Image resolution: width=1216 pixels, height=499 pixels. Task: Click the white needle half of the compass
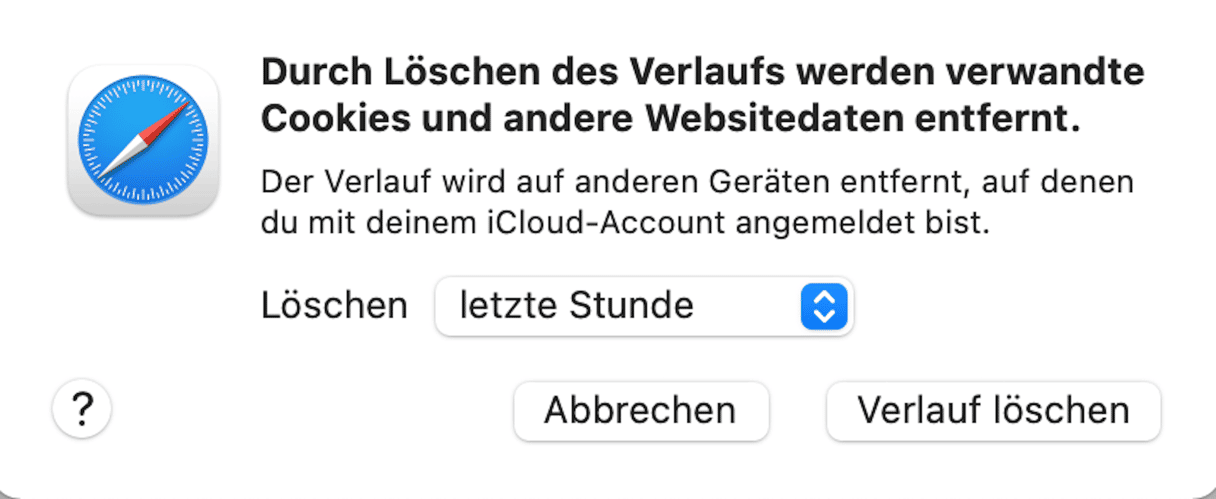point(120,161)
